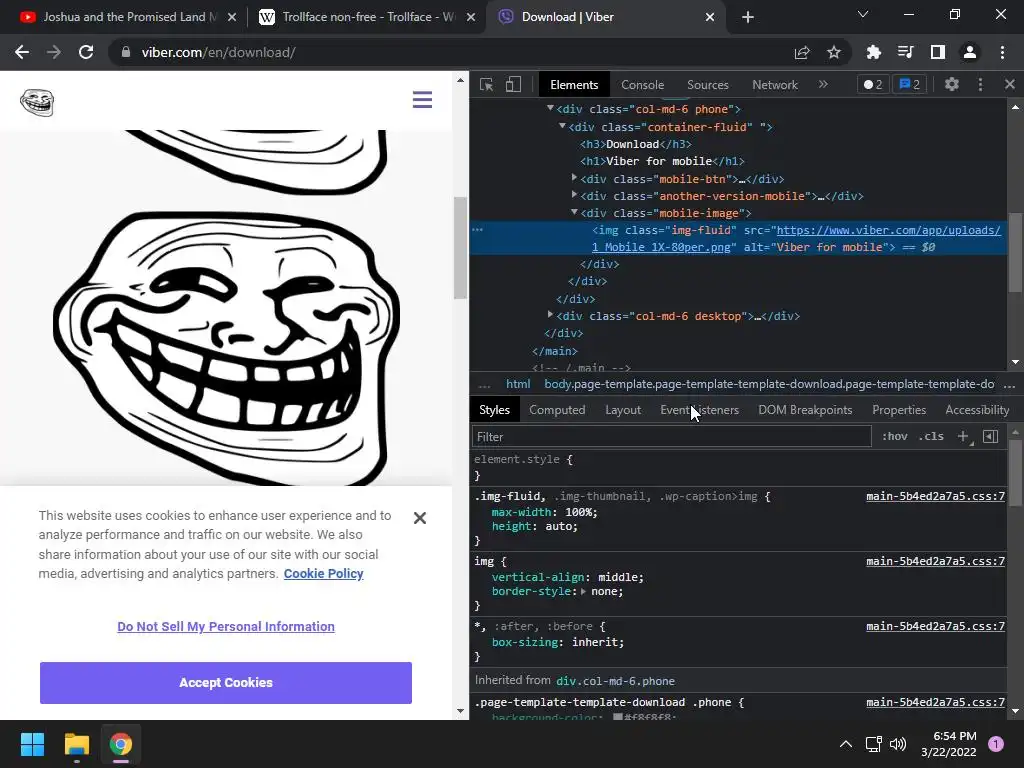Open a new browser tab

pyautogui.click(x=748, y=17)
